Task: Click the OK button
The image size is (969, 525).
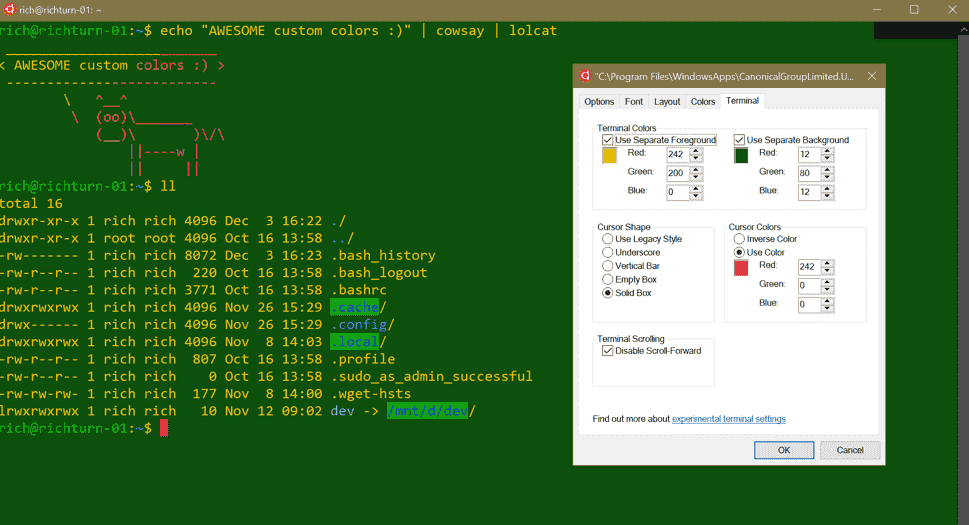Action: click(784, 450)
